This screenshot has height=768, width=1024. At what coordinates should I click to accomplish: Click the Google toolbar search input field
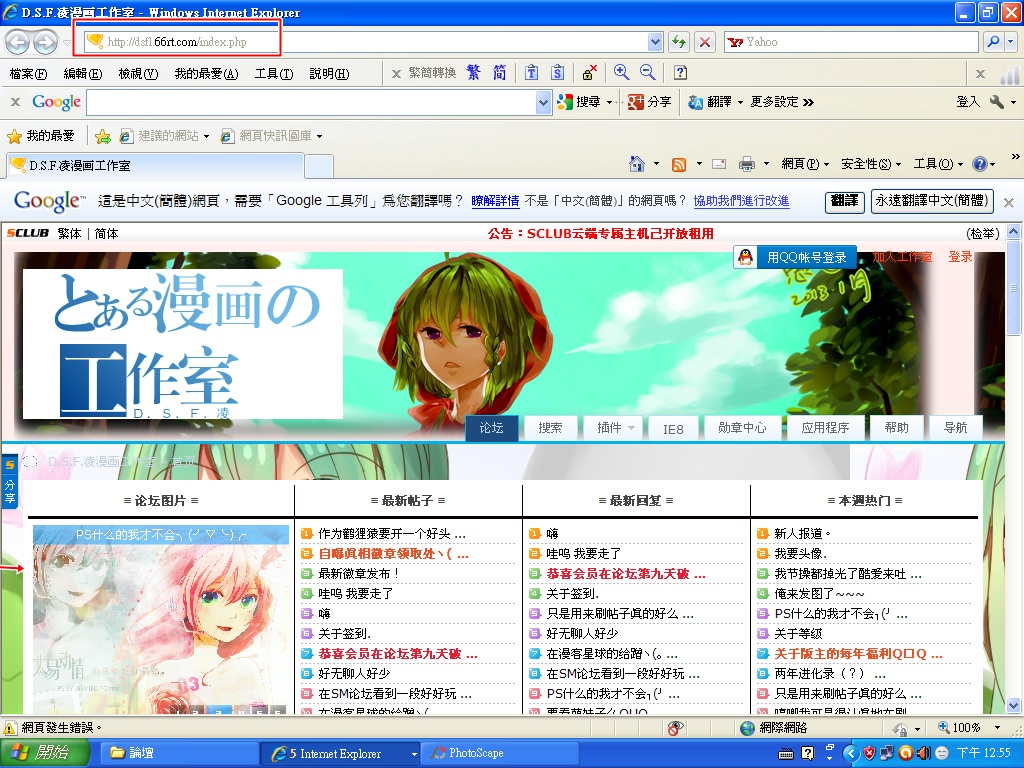click(311, 102)
